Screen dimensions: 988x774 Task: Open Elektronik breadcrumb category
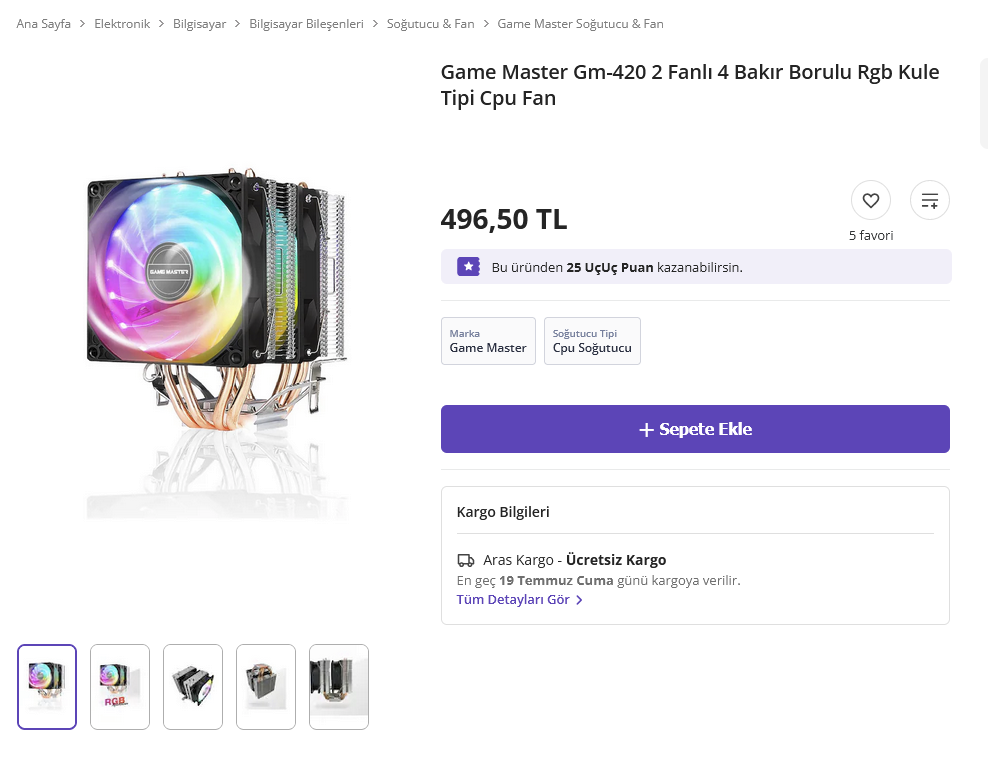pos(122,24)
